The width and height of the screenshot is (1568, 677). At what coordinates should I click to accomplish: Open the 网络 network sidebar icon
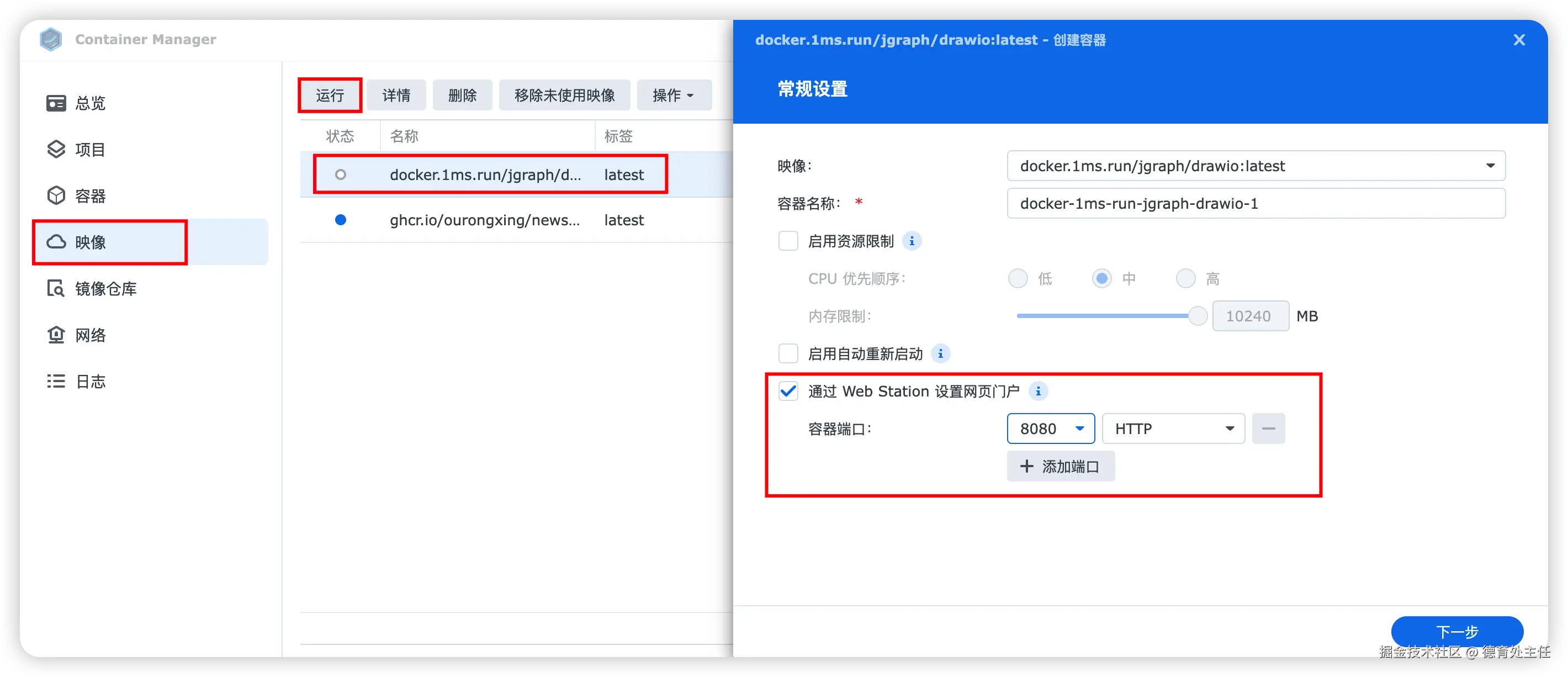click(56, 335)
